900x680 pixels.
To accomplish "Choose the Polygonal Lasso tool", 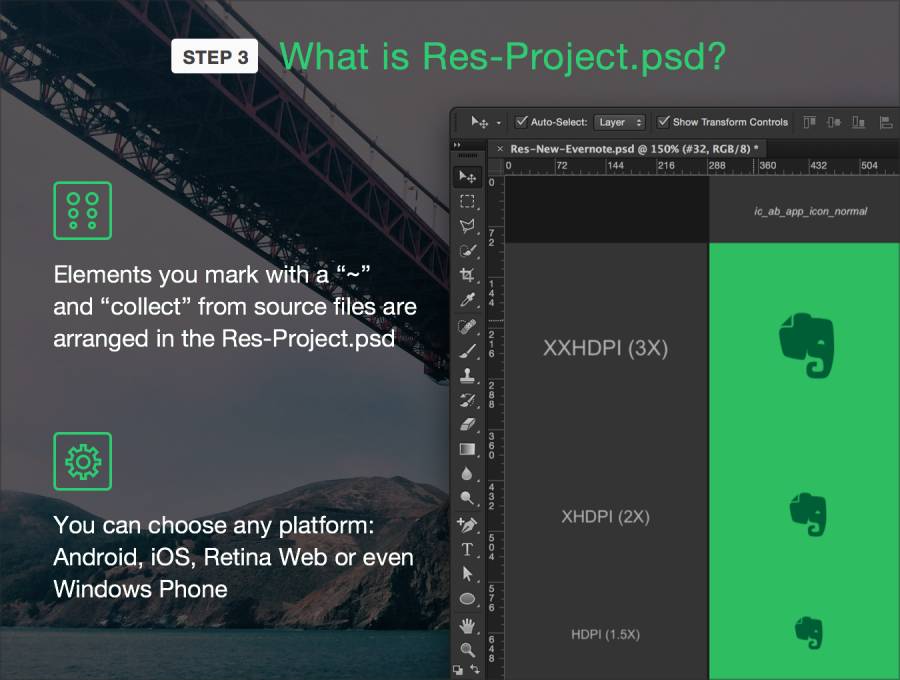I will click(467, 227).
